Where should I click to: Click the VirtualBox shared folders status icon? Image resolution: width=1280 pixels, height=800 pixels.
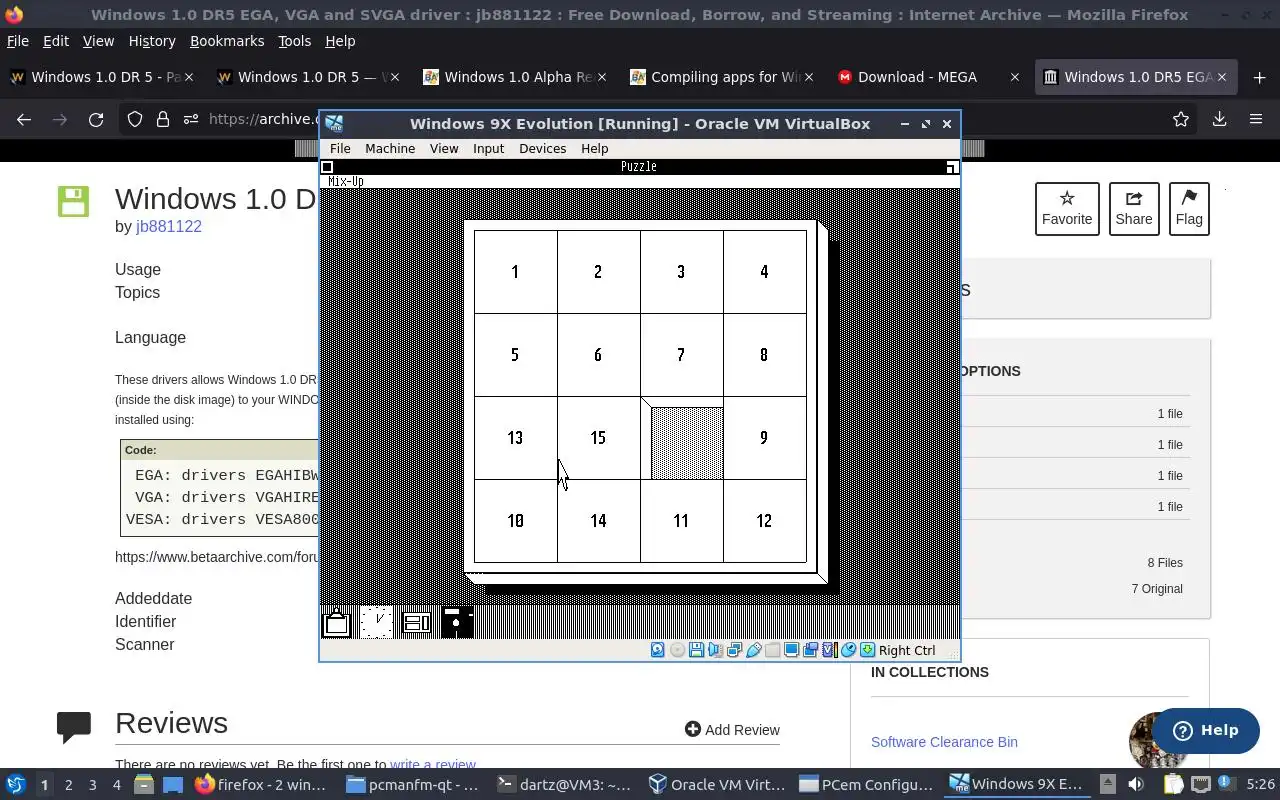772,650
